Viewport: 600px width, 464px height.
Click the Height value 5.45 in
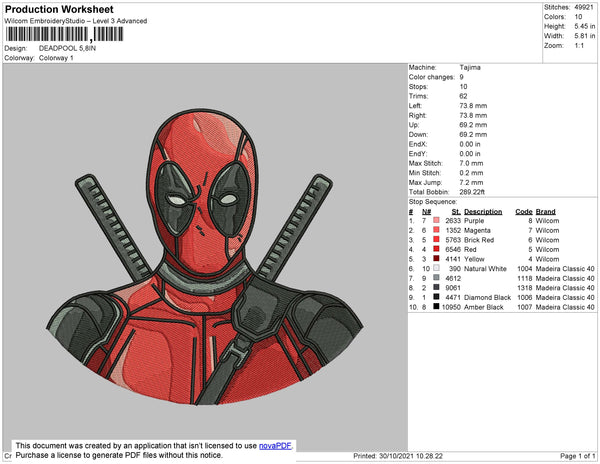pos(585,26)
